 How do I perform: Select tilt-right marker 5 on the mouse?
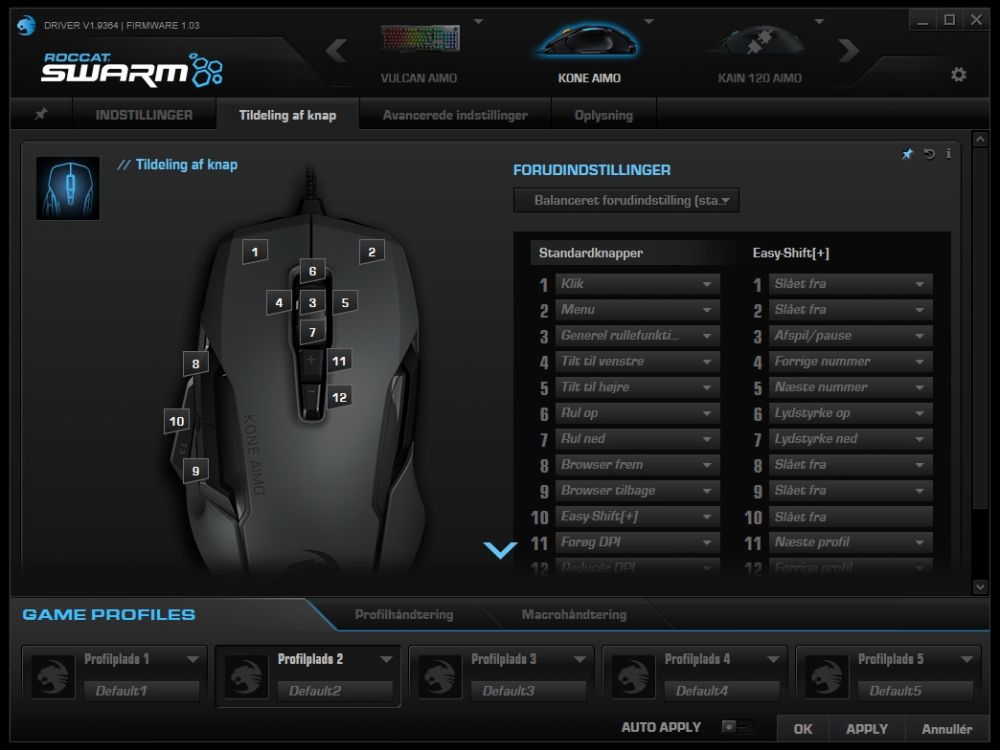[x=345, y=302]
